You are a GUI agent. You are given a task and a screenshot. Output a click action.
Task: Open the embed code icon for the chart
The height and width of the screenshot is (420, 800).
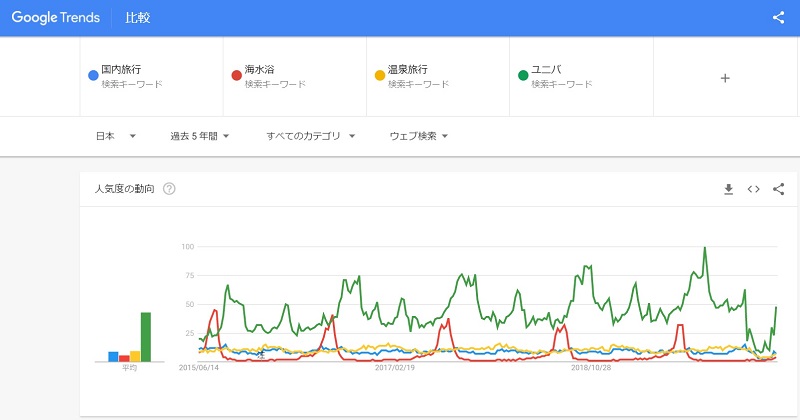pyautogui.click(x=754, y=189)
